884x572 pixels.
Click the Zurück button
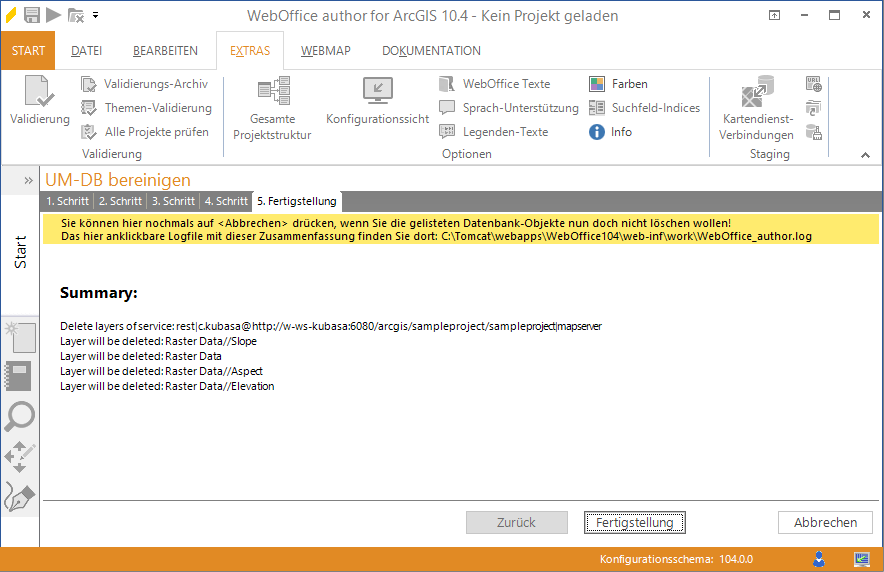[x=516, y=522]
